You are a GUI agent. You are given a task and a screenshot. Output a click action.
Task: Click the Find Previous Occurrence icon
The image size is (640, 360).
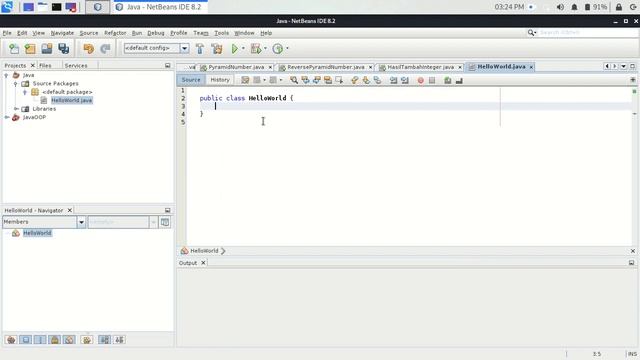point(305,80)
